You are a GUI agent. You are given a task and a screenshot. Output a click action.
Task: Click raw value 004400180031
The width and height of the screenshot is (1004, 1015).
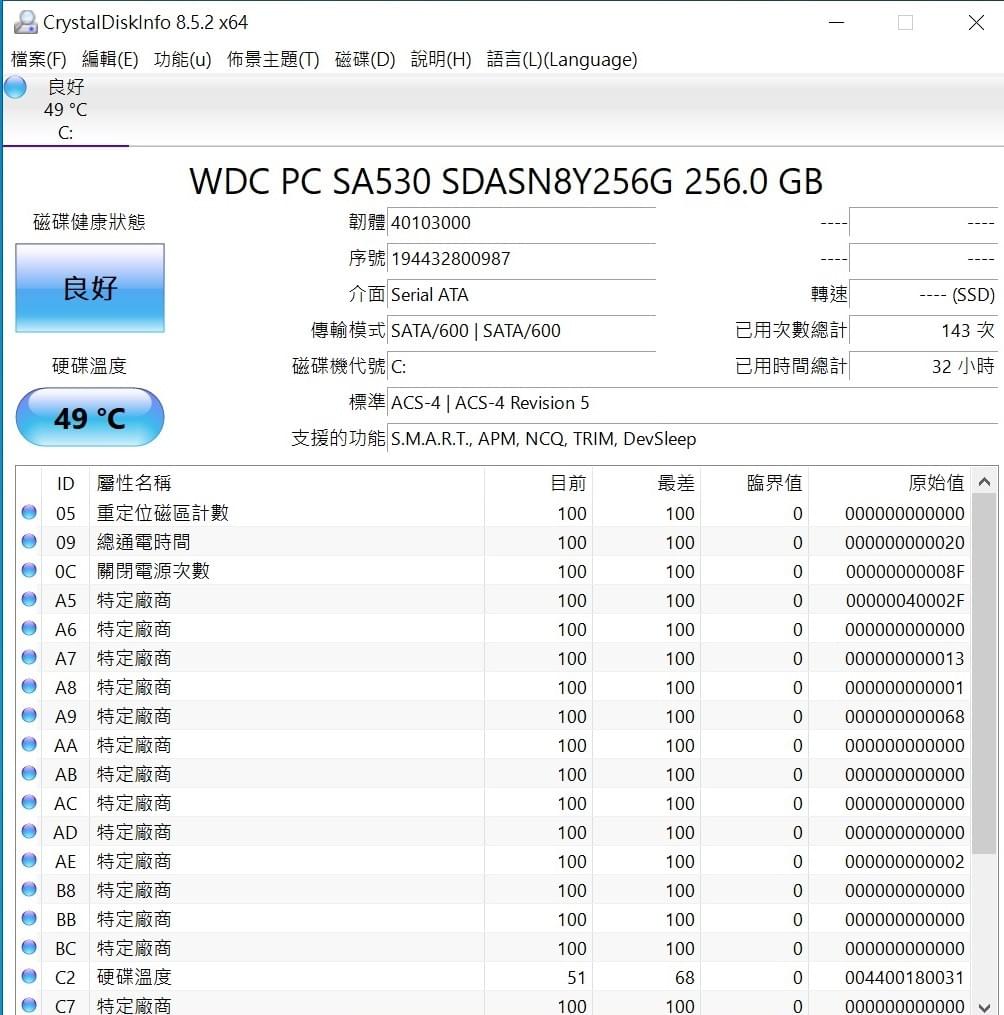(x=905, y=977)
